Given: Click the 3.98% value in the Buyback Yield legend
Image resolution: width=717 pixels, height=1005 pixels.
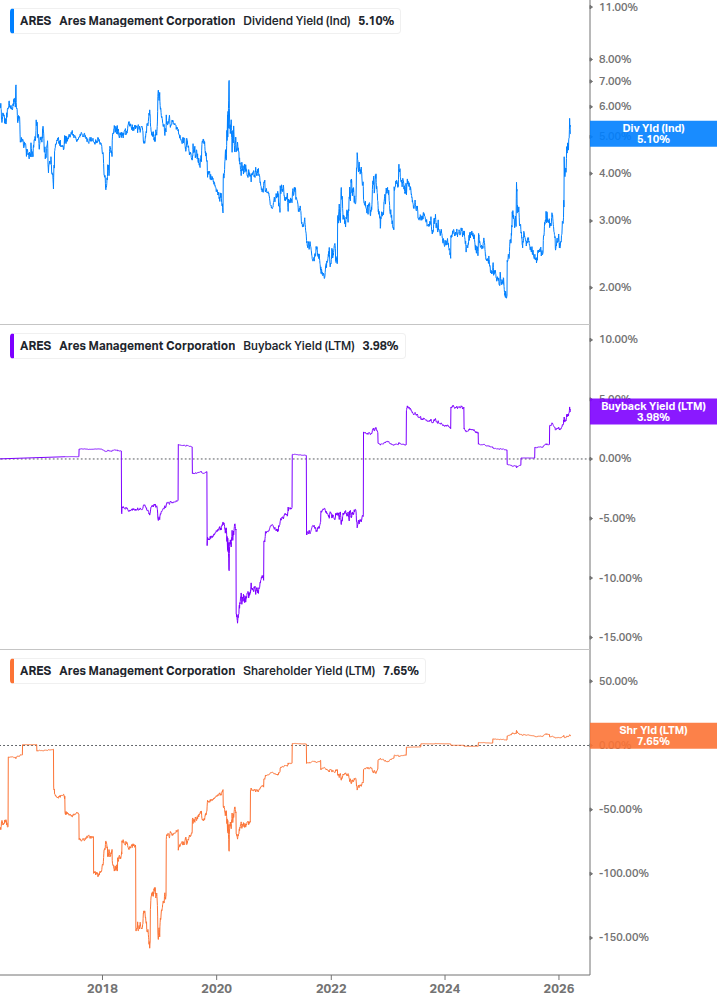Looking at the screenshot, I should click(x=381, y=346).
